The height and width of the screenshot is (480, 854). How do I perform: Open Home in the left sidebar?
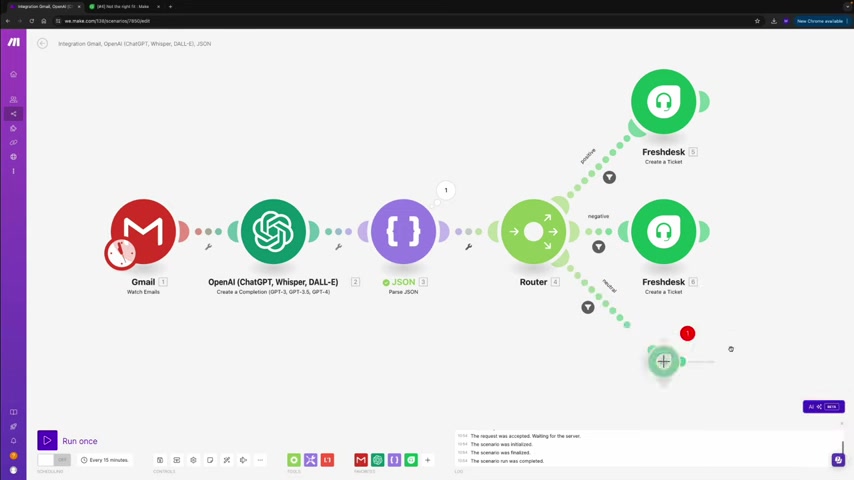pos(14,74)
